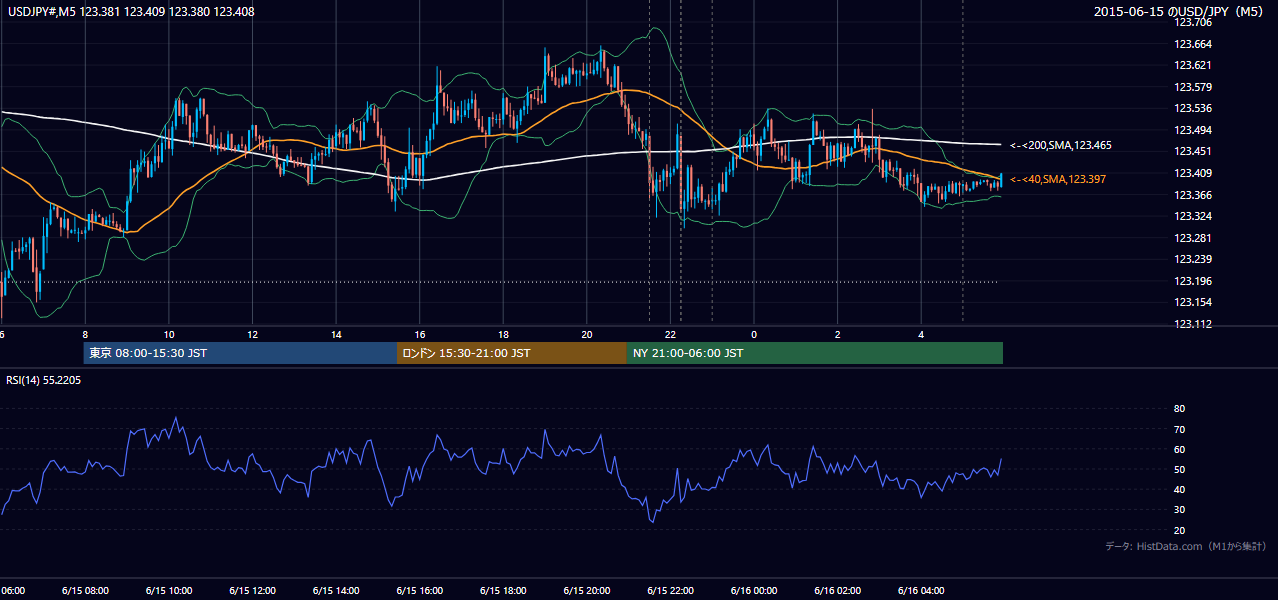Click price axis label 123.409
This screenshot has height=600, width=1278.
pyautogui.click(x=1192, y=173)
